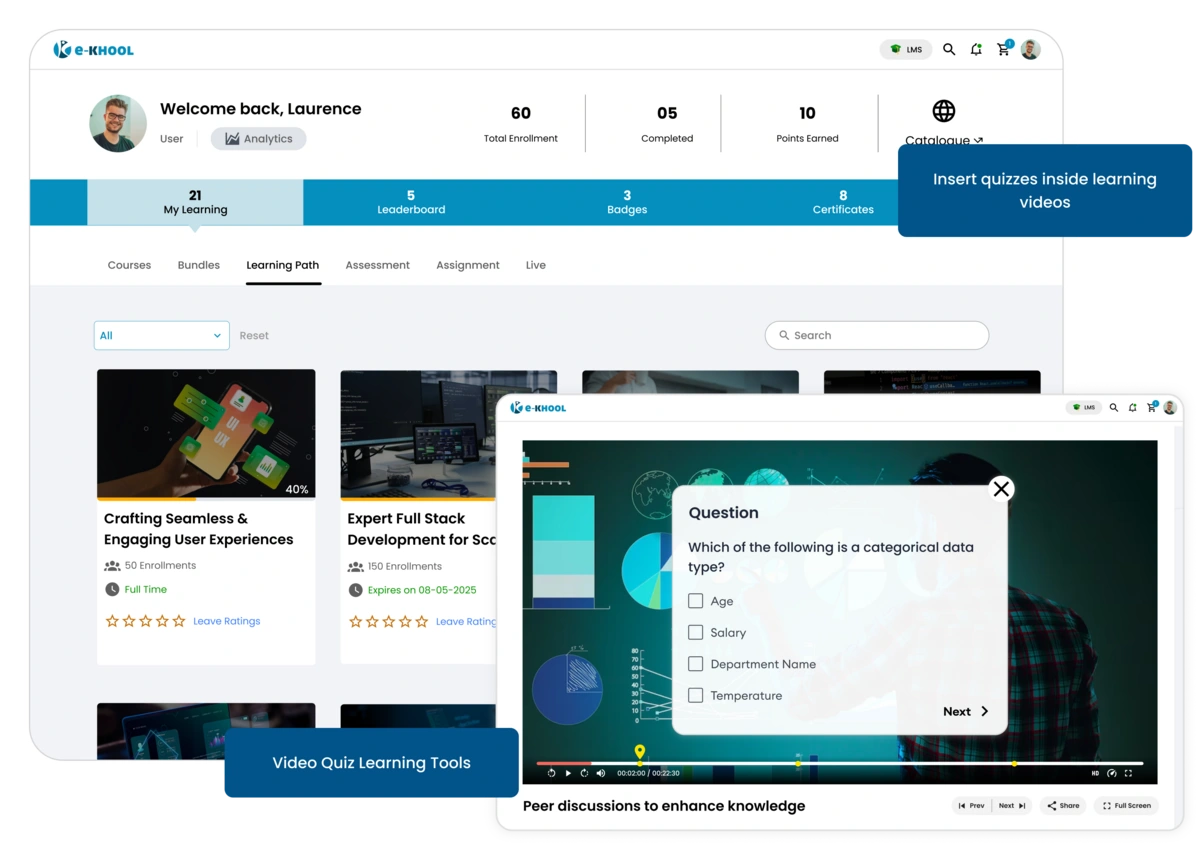The image size is (1200, 847).
Task: Open the user profile avatar menu
Action: point(1030,49)
